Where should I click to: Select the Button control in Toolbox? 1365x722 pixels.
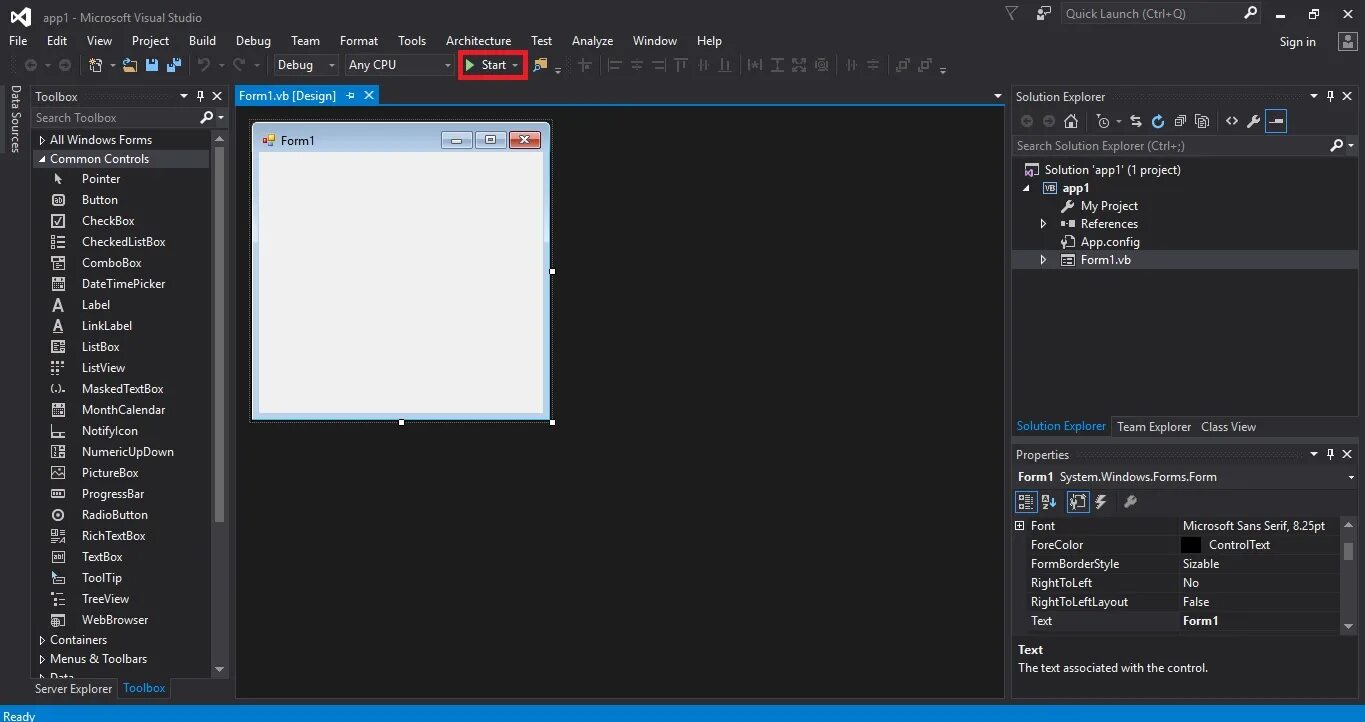[x=100, y=200]
